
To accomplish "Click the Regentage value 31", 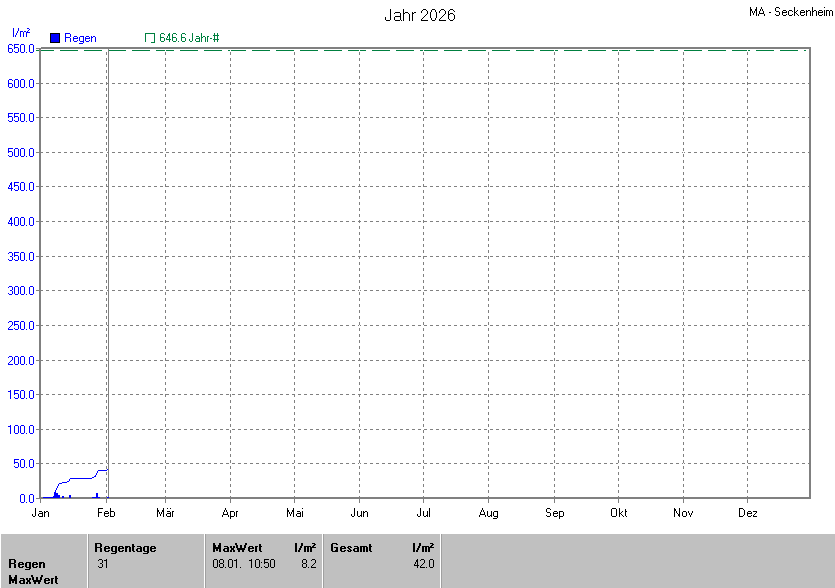I will pos(103,564).
